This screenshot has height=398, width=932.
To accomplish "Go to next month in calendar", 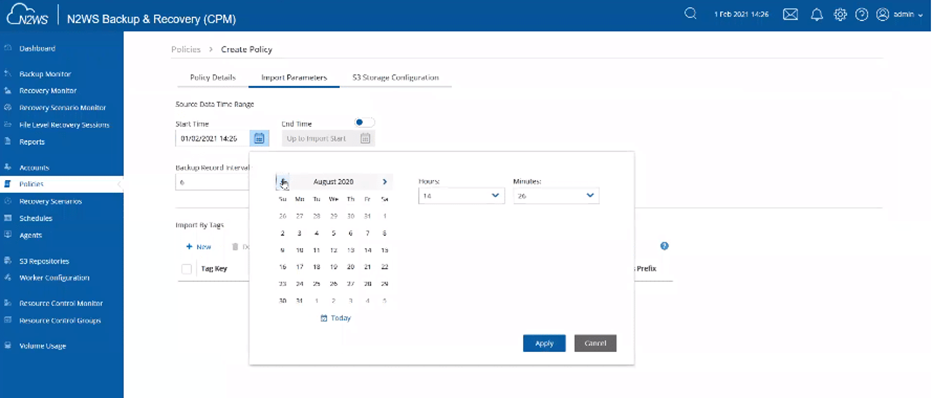I will coord(385,182).
